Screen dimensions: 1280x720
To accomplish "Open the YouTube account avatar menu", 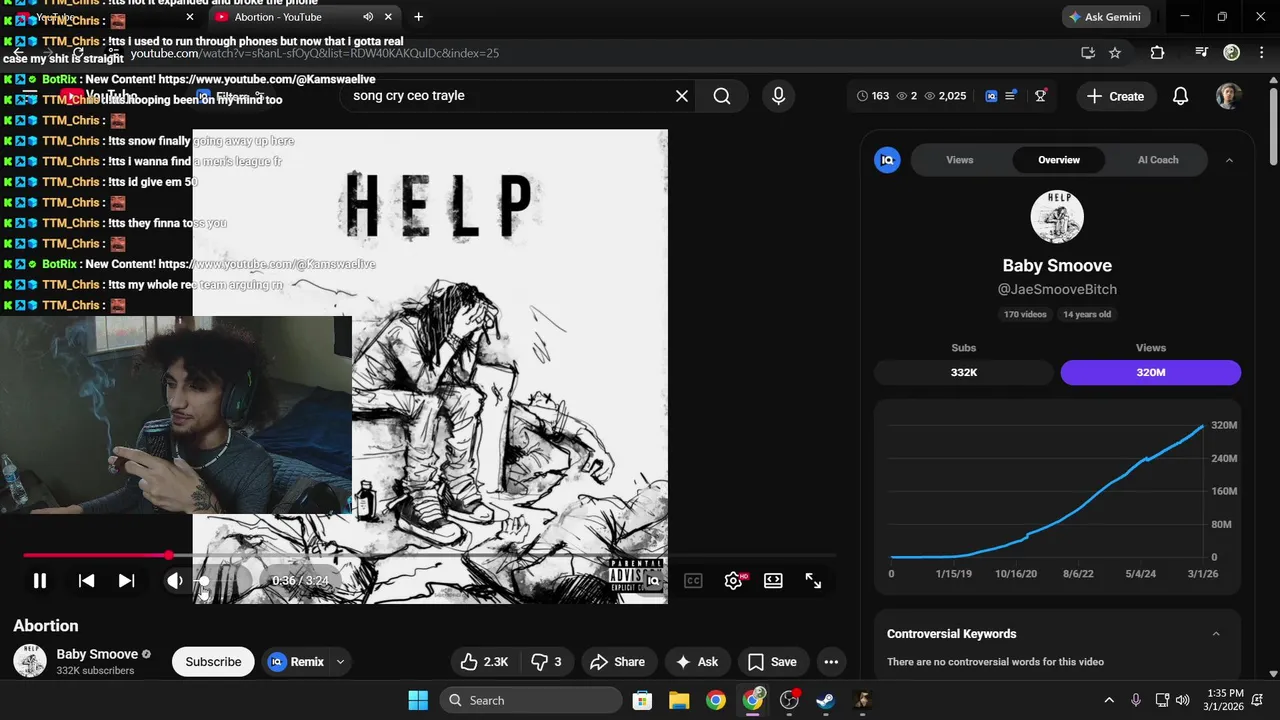I will pos(1229,96).
